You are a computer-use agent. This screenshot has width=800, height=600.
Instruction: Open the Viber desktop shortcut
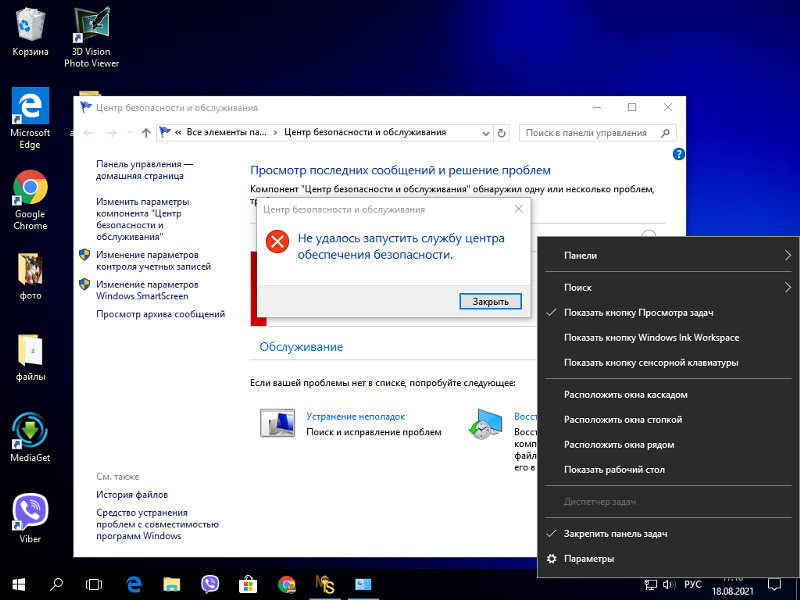[x=30, y=514]
